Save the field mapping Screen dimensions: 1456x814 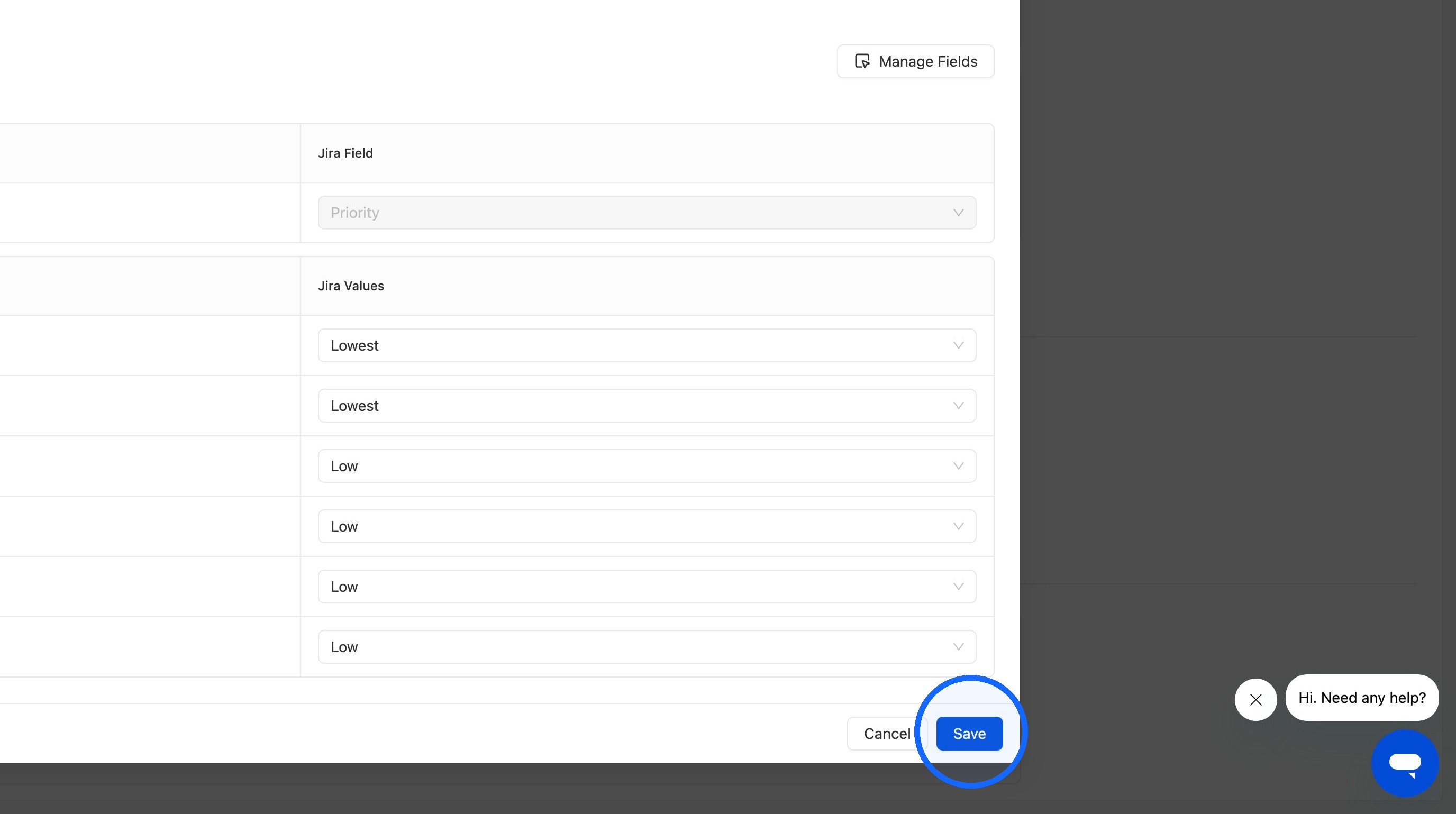(x=969, y=733)
